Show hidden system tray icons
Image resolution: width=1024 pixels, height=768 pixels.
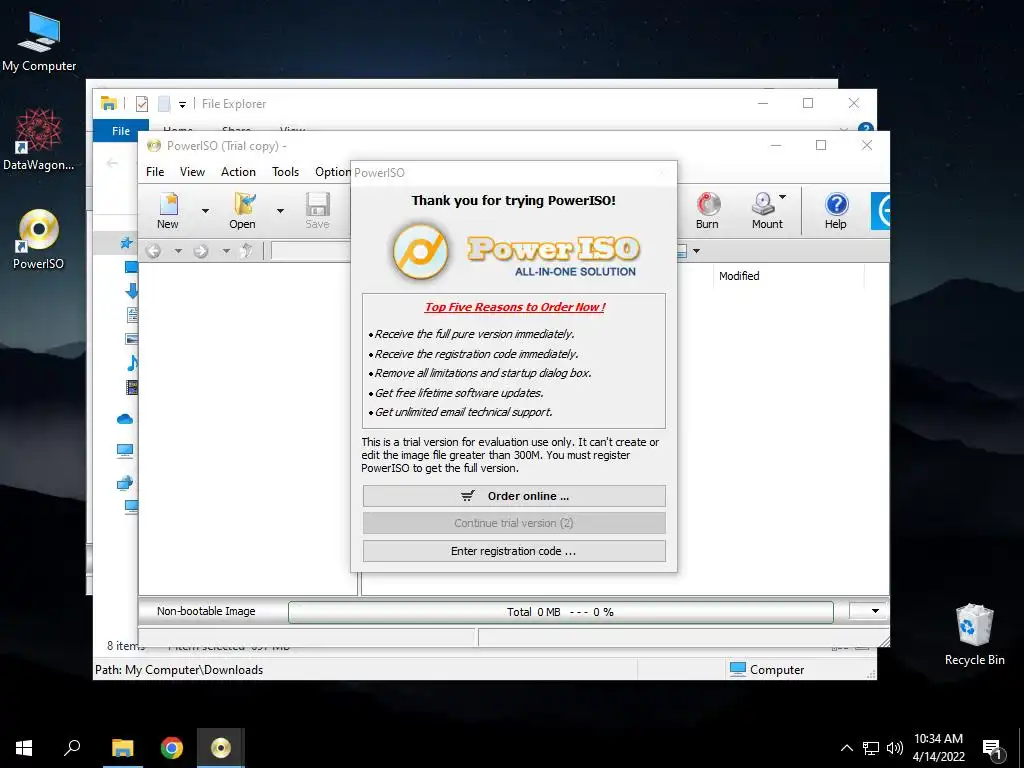[846, 748]
